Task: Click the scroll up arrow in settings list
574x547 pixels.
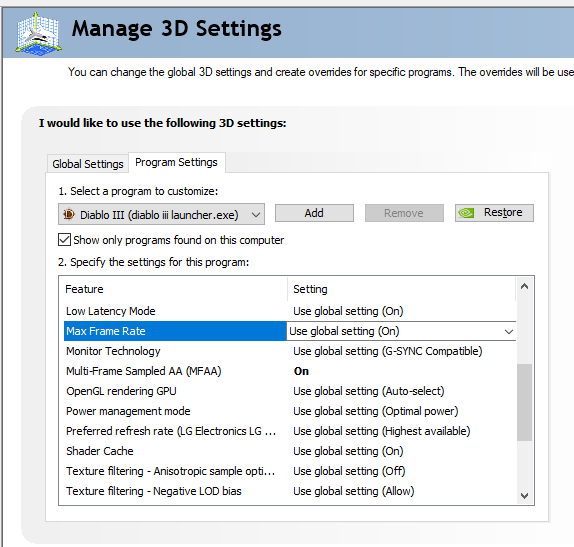Action: 524,287
